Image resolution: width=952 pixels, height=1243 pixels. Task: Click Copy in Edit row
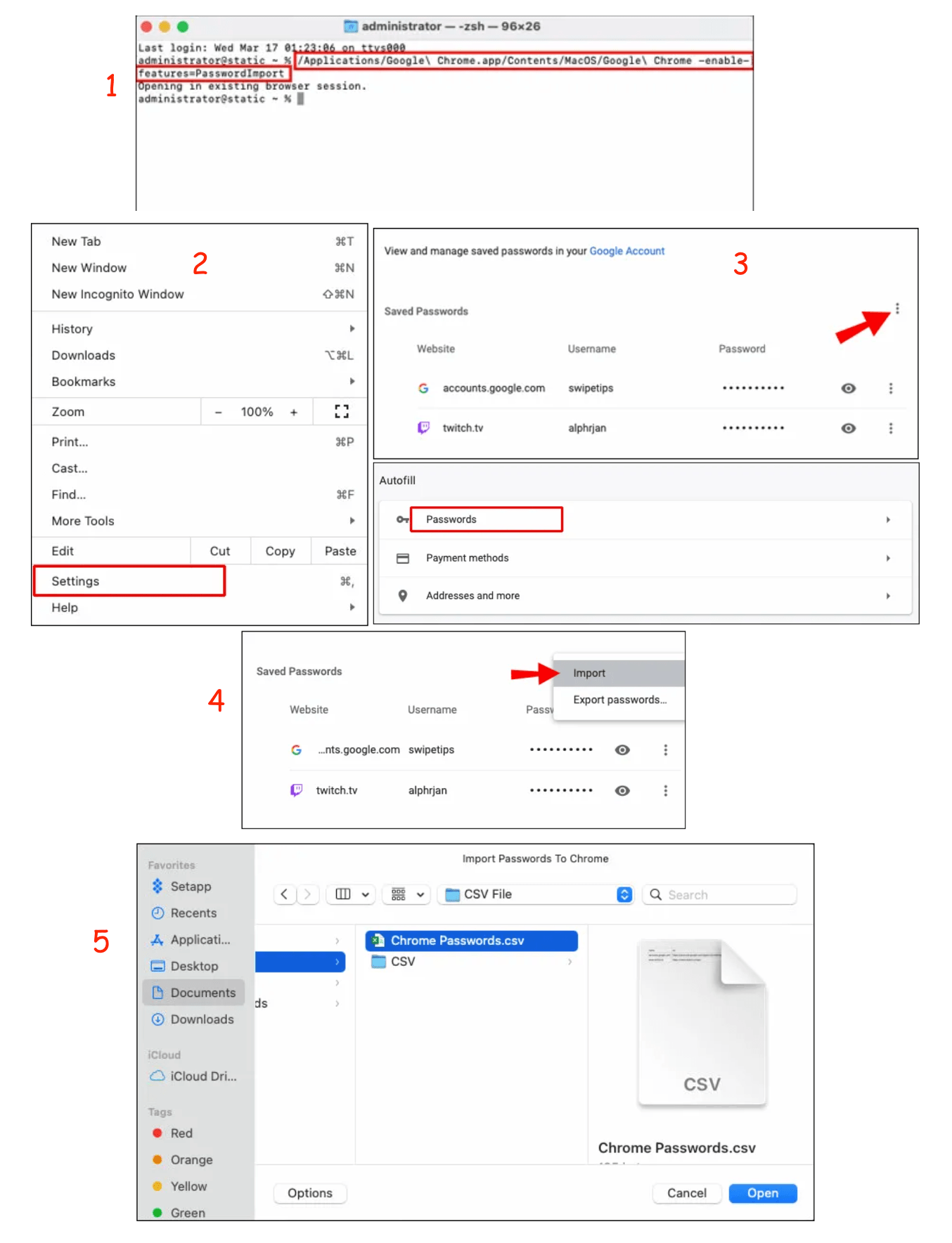tap(280, 551)
